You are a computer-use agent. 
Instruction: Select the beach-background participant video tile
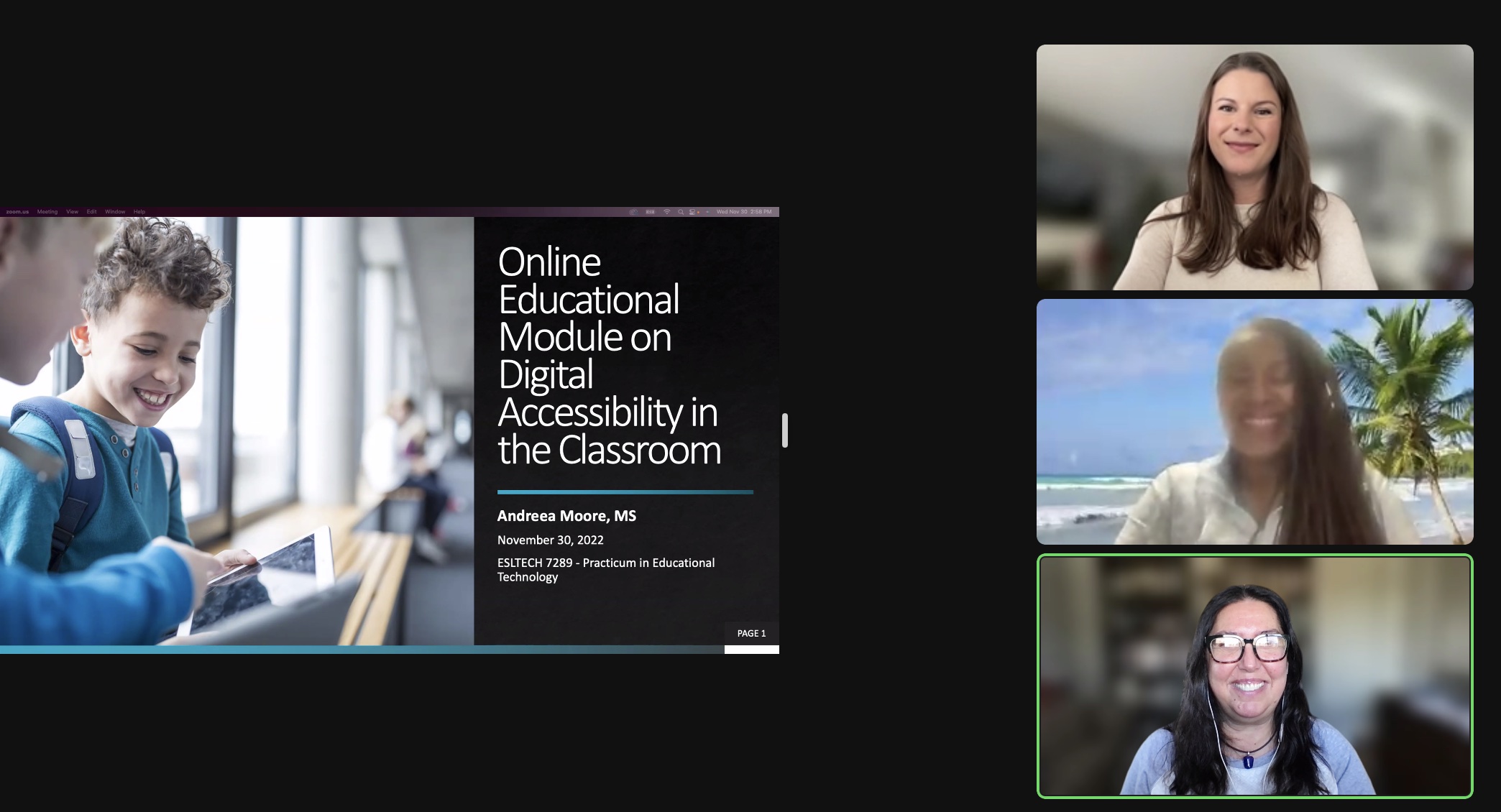coord(1254,422)
